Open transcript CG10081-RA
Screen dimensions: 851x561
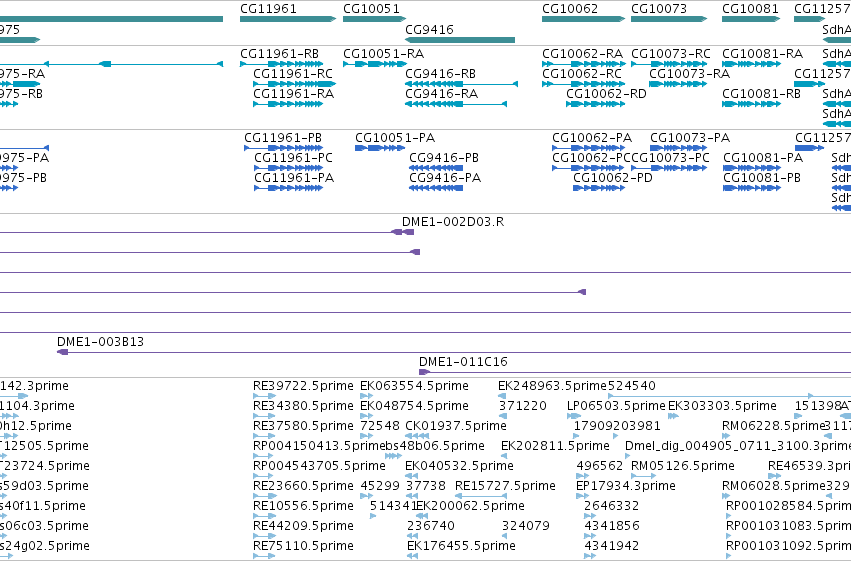coord(763,54)
